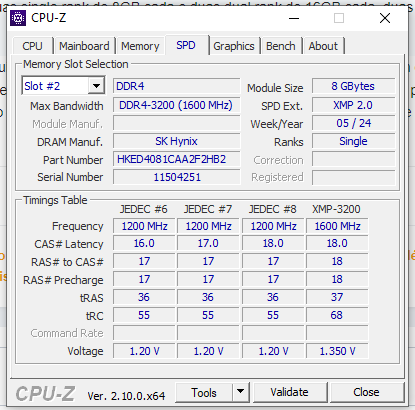Screen dimensions: 415x410
Task: Open the CPU tab
Action: [32, 46]
